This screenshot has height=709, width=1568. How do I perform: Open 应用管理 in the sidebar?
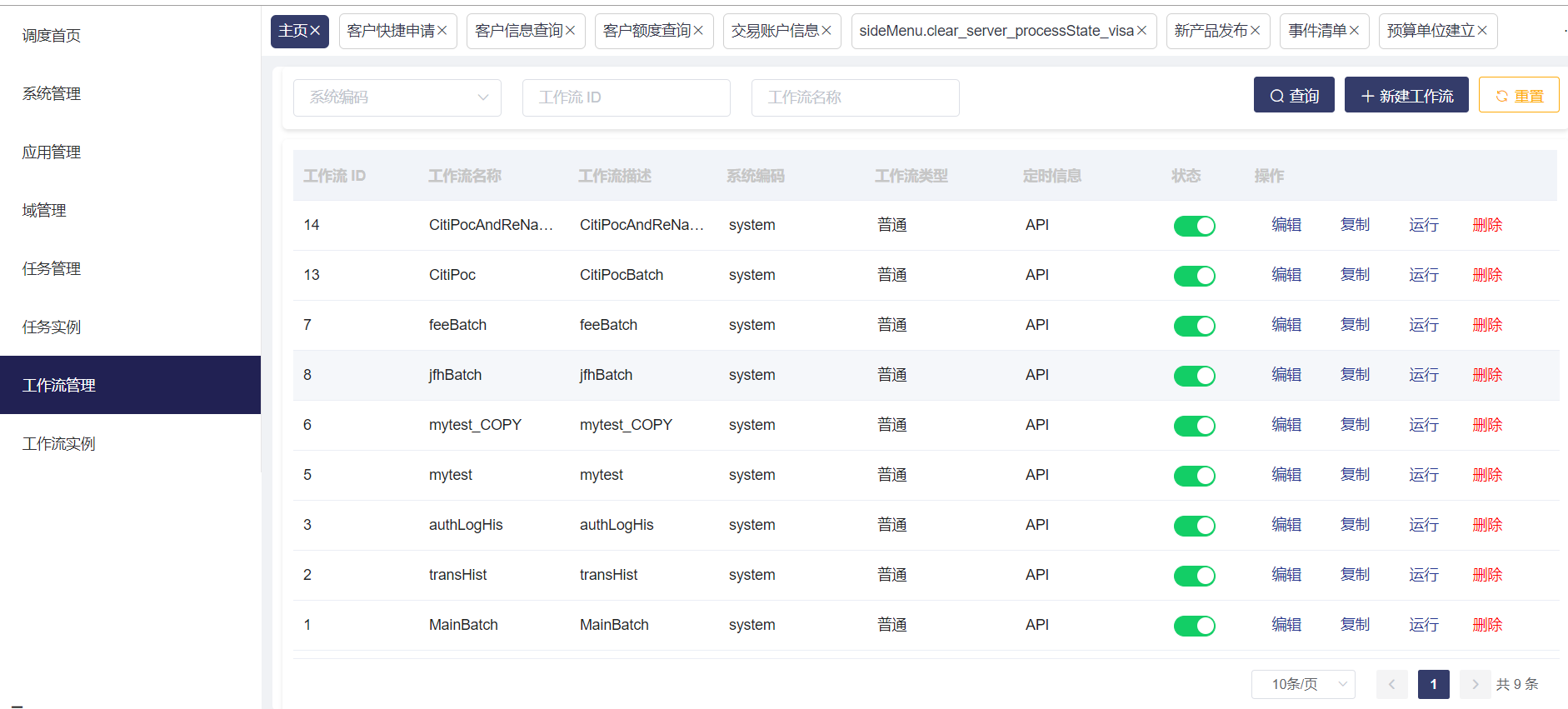pyautogui.click(x=130, y=152)
